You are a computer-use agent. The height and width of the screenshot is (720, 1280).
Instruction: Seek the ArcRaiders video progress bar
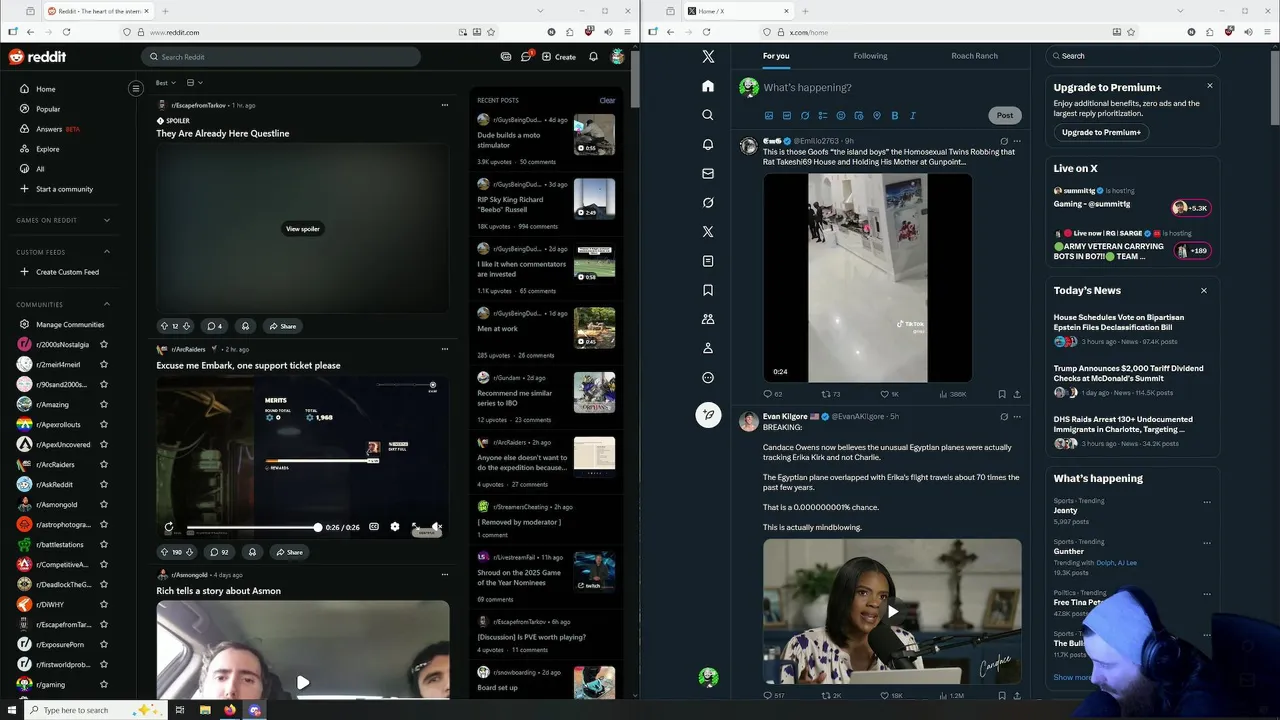252,527
